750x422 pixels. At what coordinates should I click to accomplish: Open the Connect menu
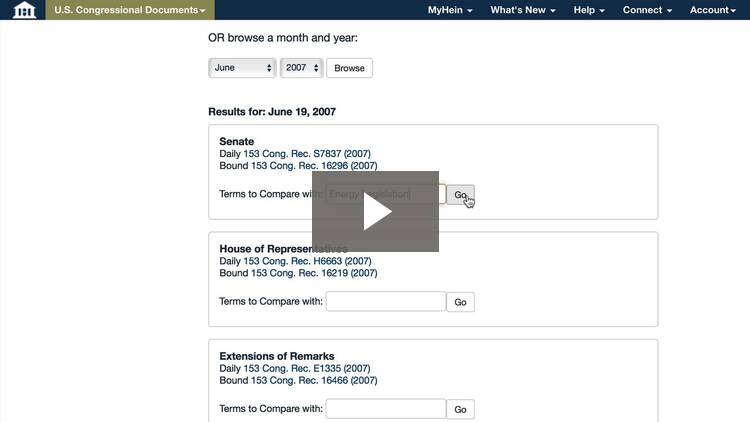point(647,10)
